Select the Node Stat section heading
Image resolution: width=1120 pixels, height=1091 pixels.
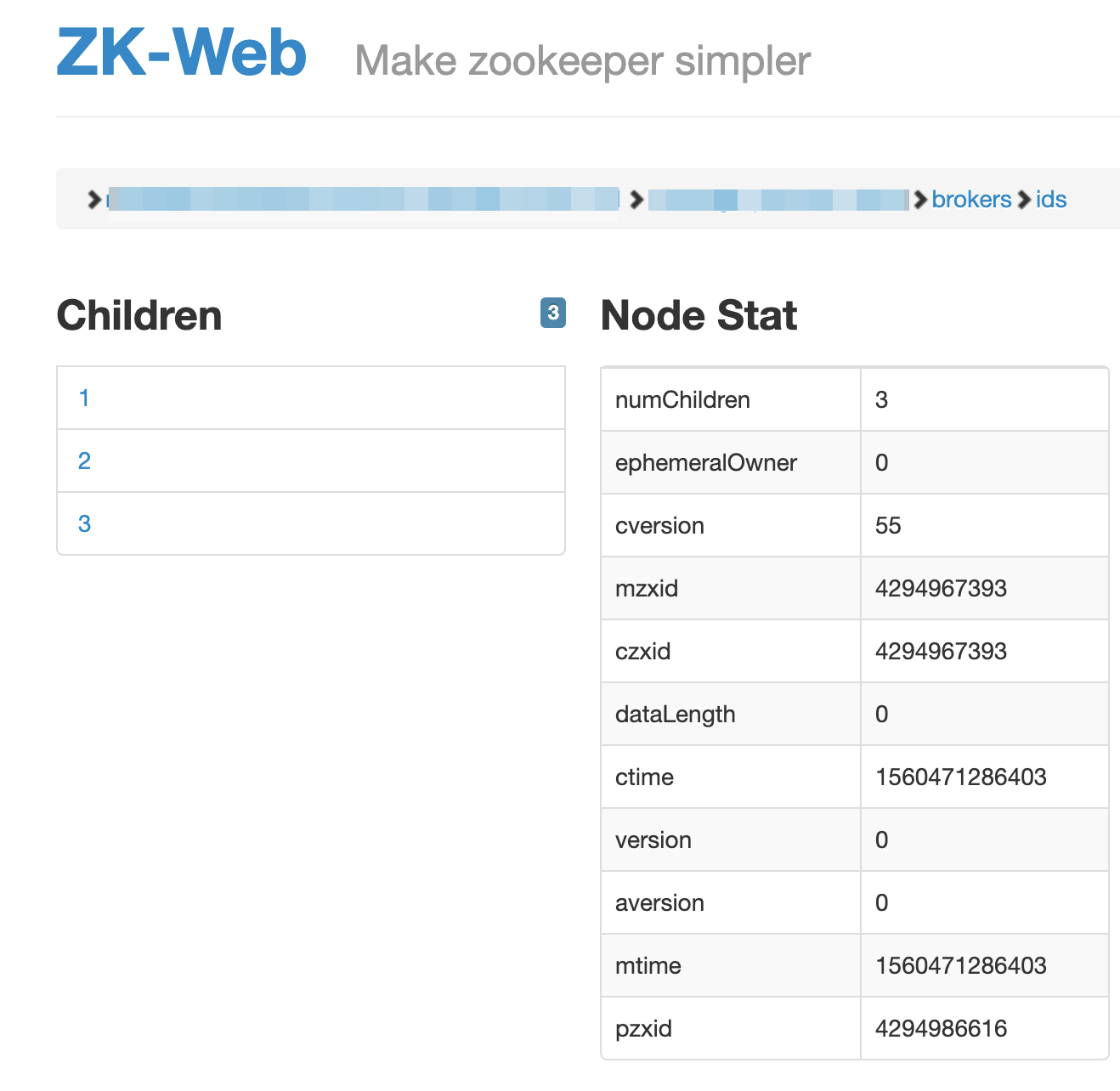[698, 314]
